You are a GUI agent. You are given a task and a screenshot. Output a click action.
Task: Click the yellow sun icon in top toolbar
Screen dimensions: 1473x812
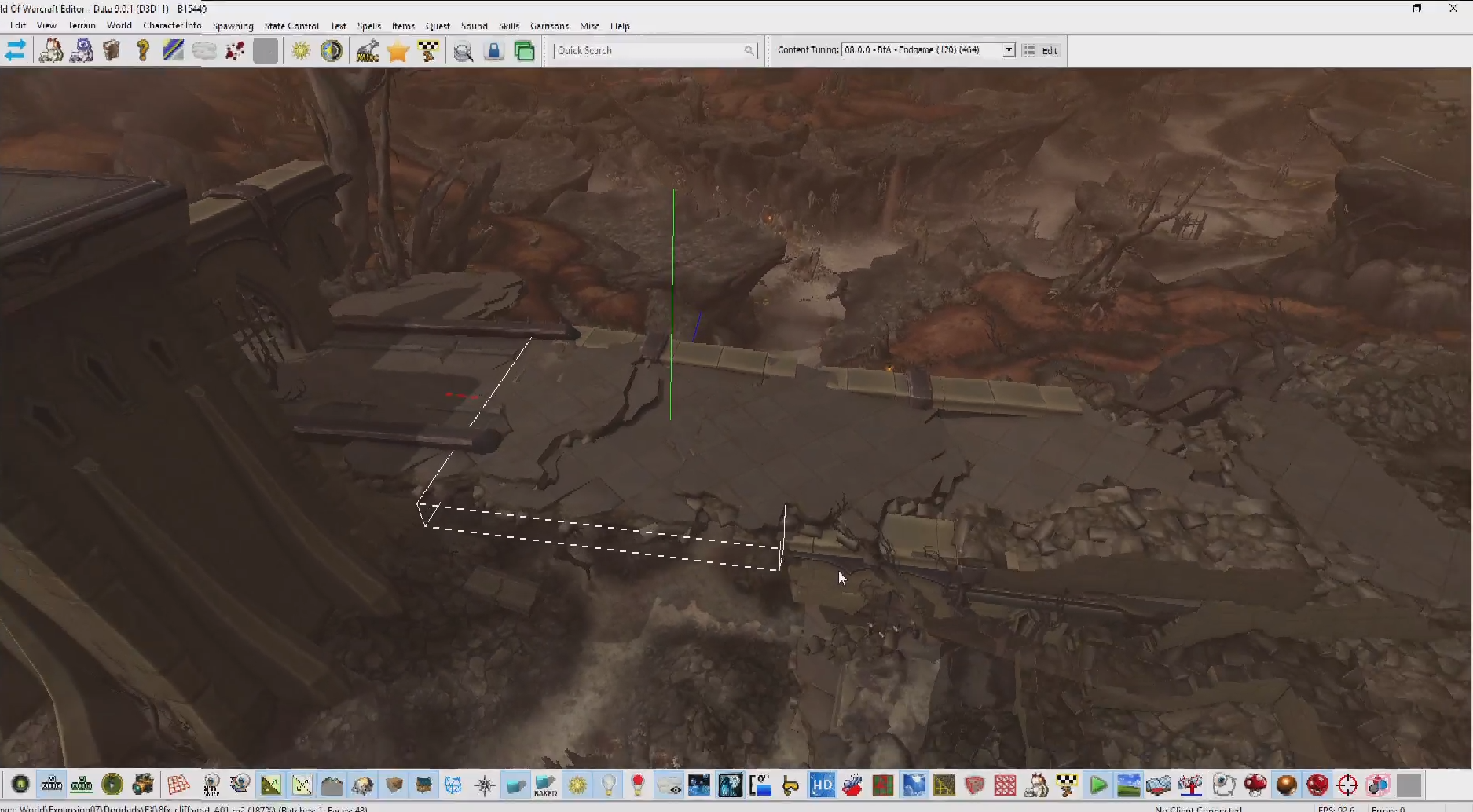click(301, 51)
